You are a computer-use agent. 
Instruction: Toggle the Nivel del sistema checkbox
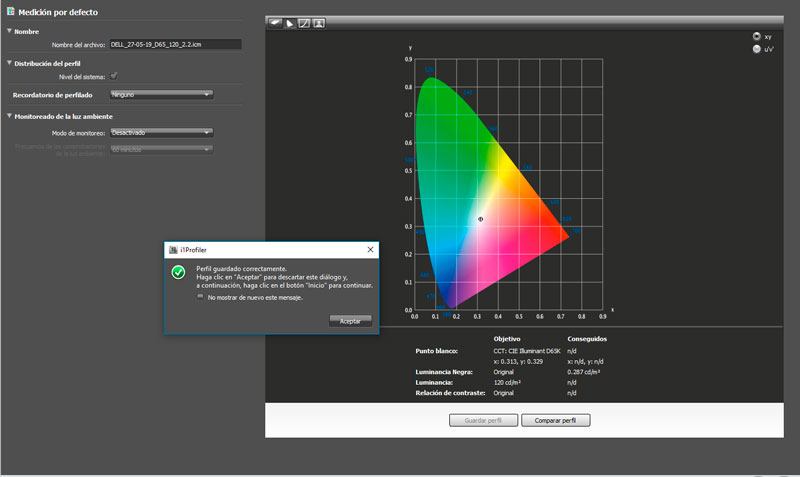[114, 76]
